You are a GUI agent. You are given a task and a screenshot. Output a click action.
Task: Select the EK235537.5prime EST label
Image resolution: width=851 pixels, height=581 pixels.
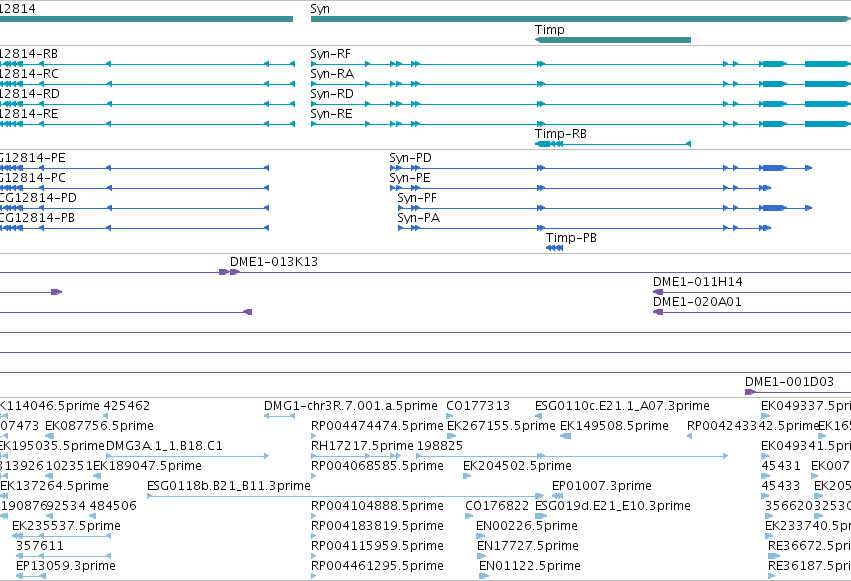tap(66, 526)
